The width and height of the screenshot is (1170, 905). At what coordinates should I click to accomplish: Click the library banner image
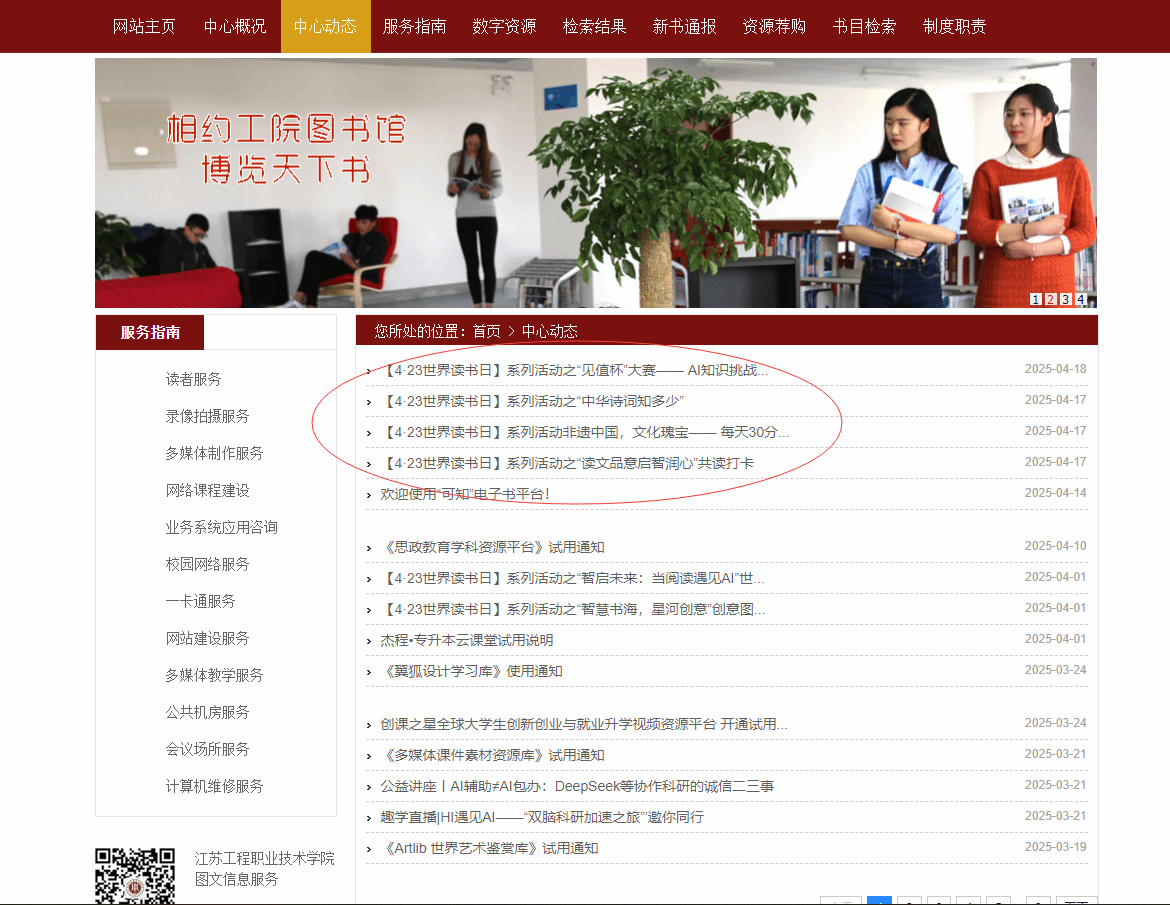click(595, 183)
